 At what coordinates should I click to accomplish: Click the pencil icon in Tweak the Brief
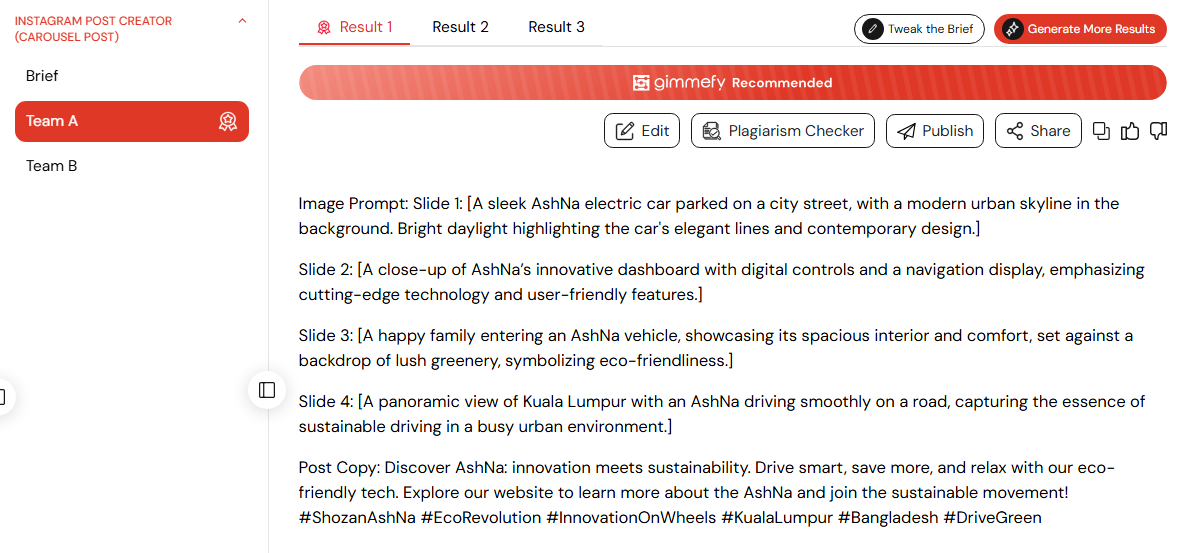[872, 29]
